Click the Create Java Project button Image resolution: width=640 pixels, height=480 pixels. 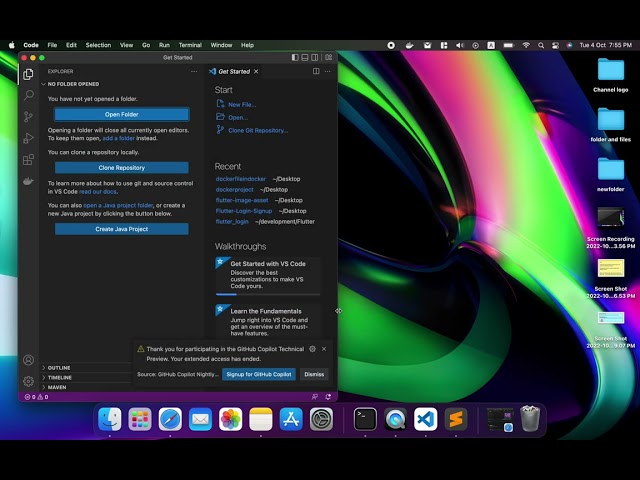click(122, 229)
